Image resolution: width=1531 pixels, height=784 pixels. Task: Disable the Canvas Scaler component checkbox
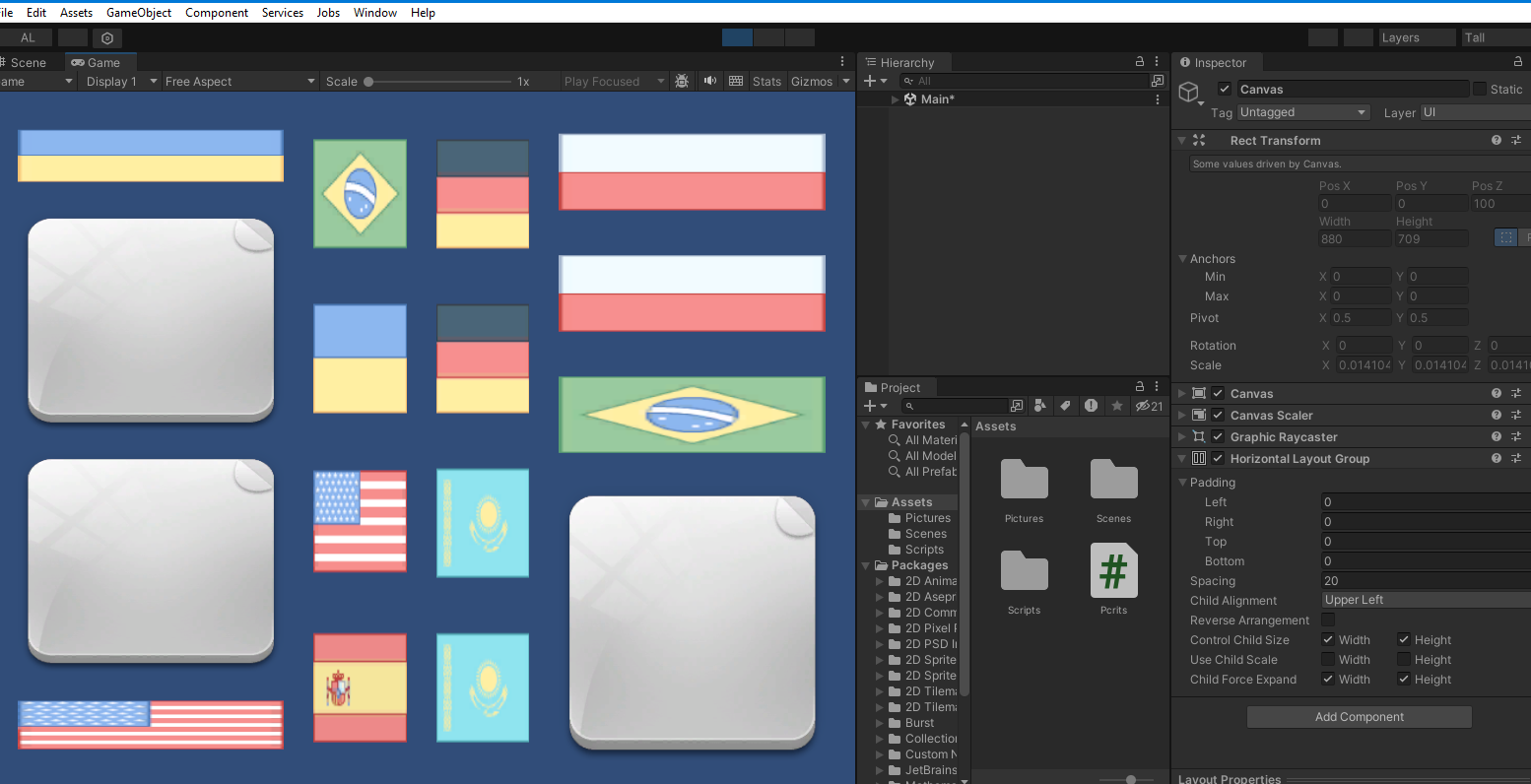point(1219,415)
